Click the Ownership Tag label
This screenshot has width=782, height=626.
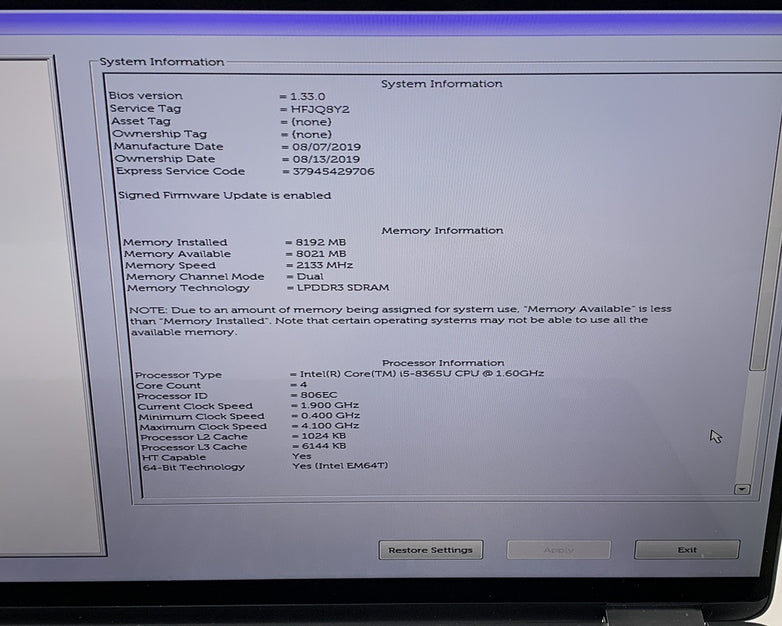(159, 134)
